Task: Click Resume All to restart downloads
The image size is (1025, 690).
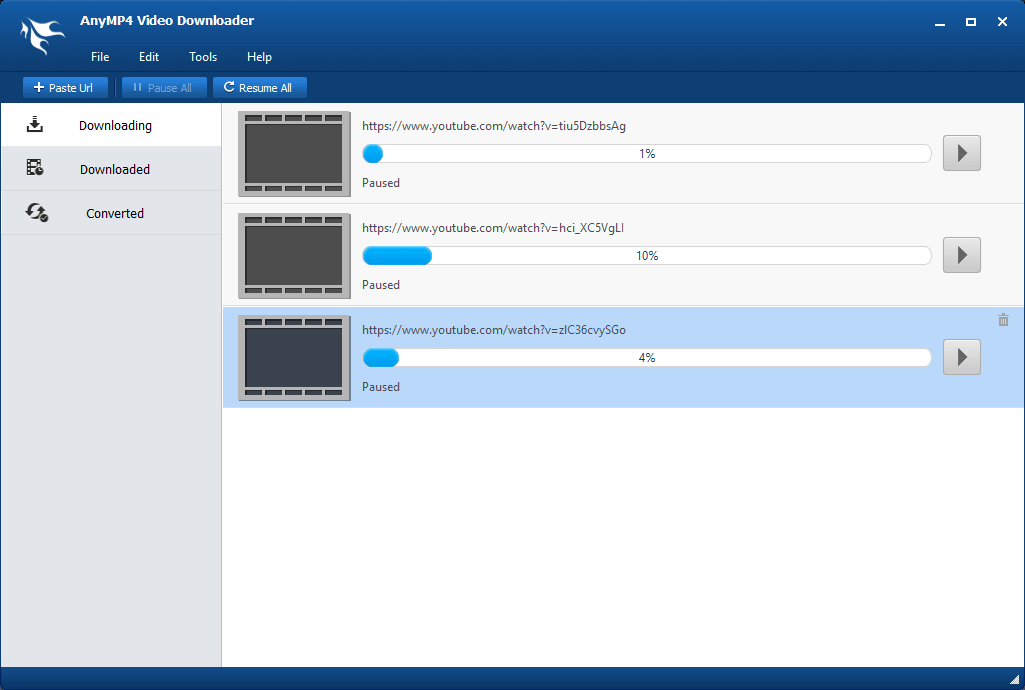Action: pos(259,87)
